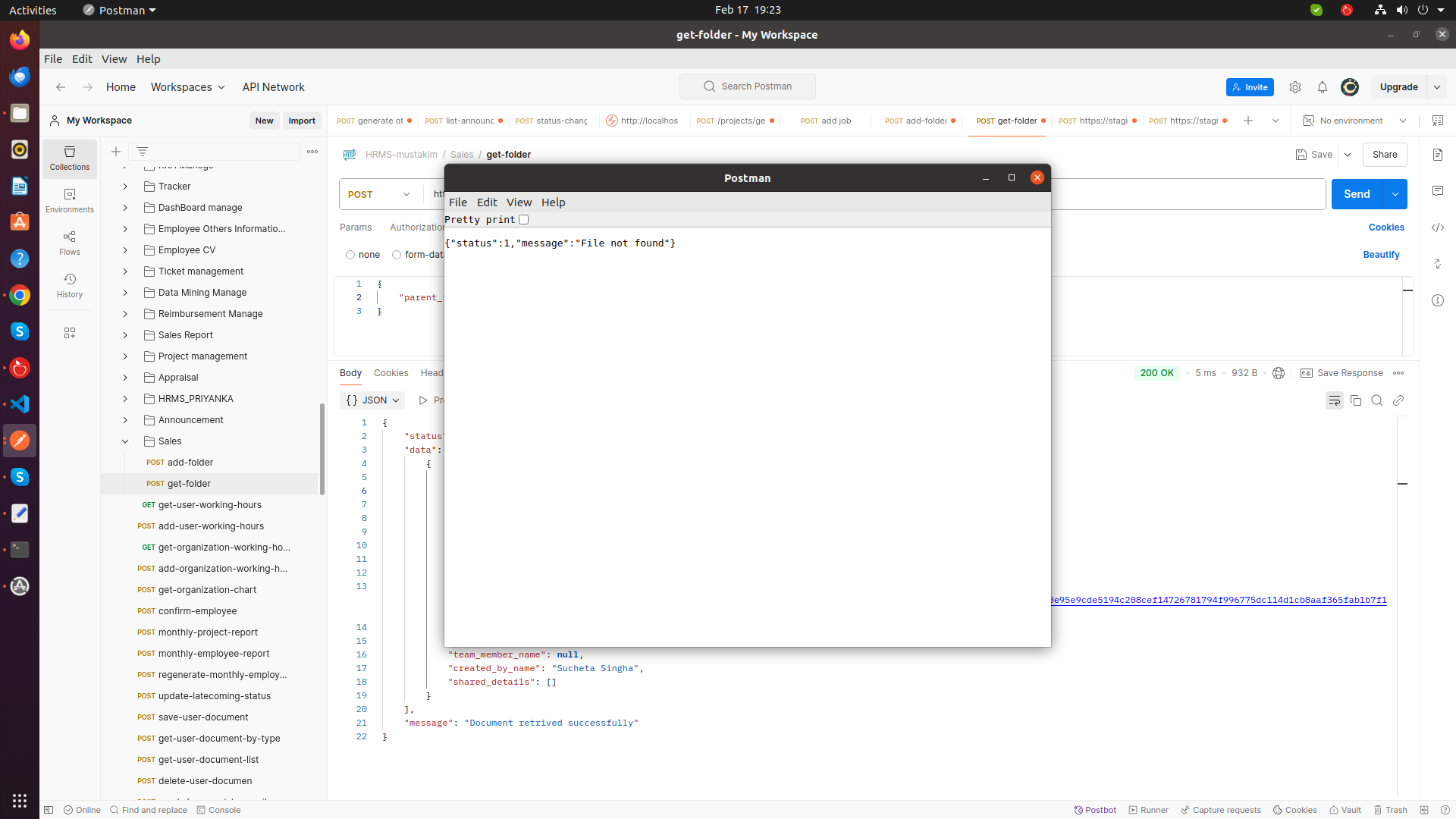Open the Console in the status bar
Viewport: 1456px width, 819px height.
pos(218,810)
